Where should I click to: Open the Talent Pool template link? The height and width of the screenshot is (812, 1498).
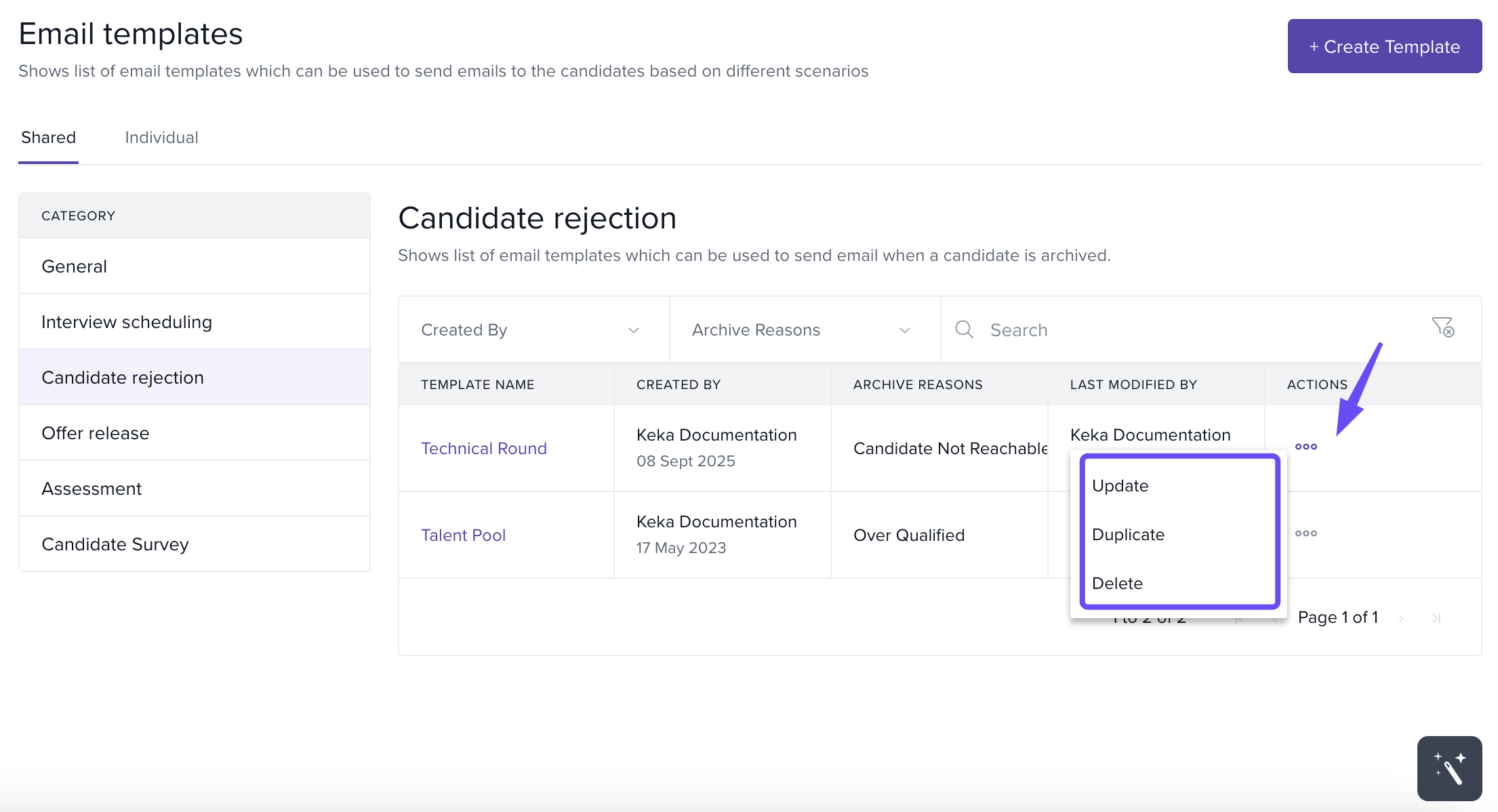click(463, 535)
